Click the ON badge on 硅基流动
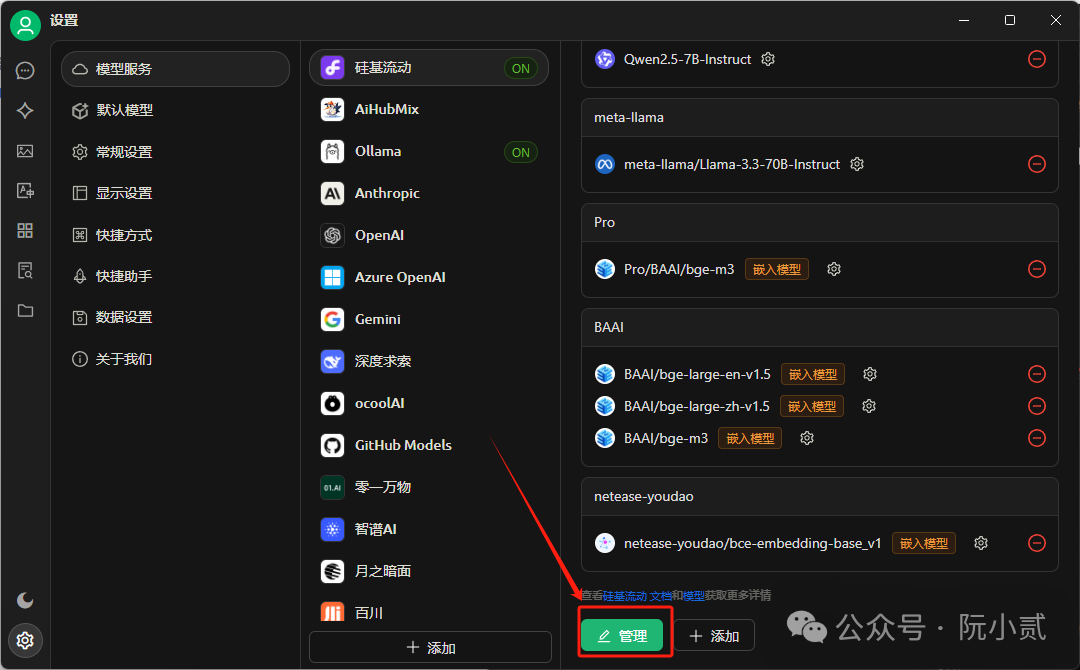The image size is (1080, 670). click(x=521, y=68)
